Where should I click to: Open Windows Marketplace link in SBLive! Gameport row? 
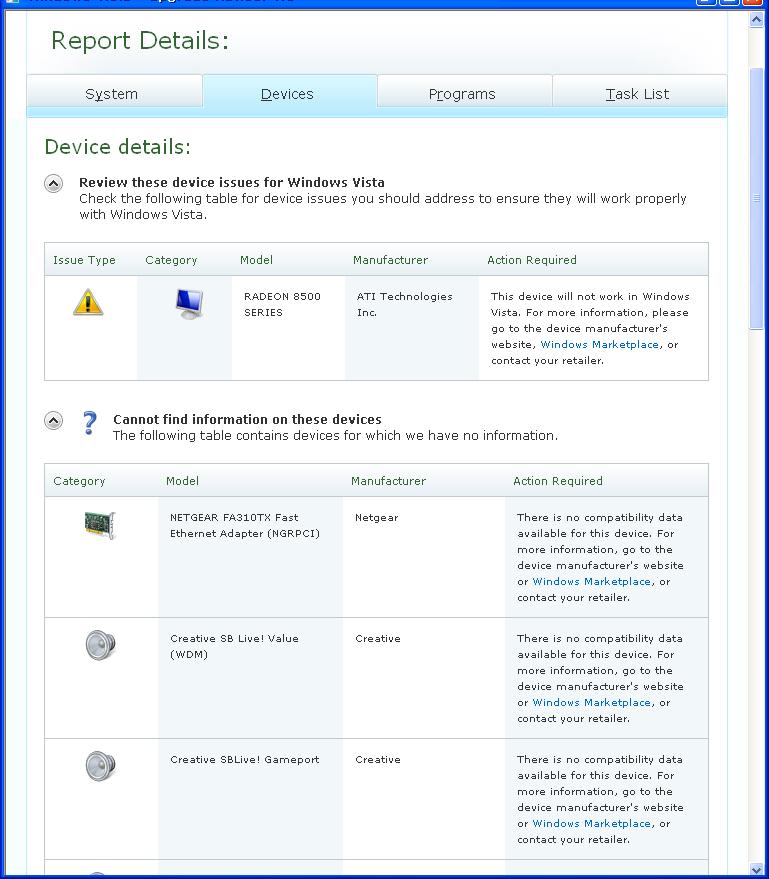[x=591, y=824]
